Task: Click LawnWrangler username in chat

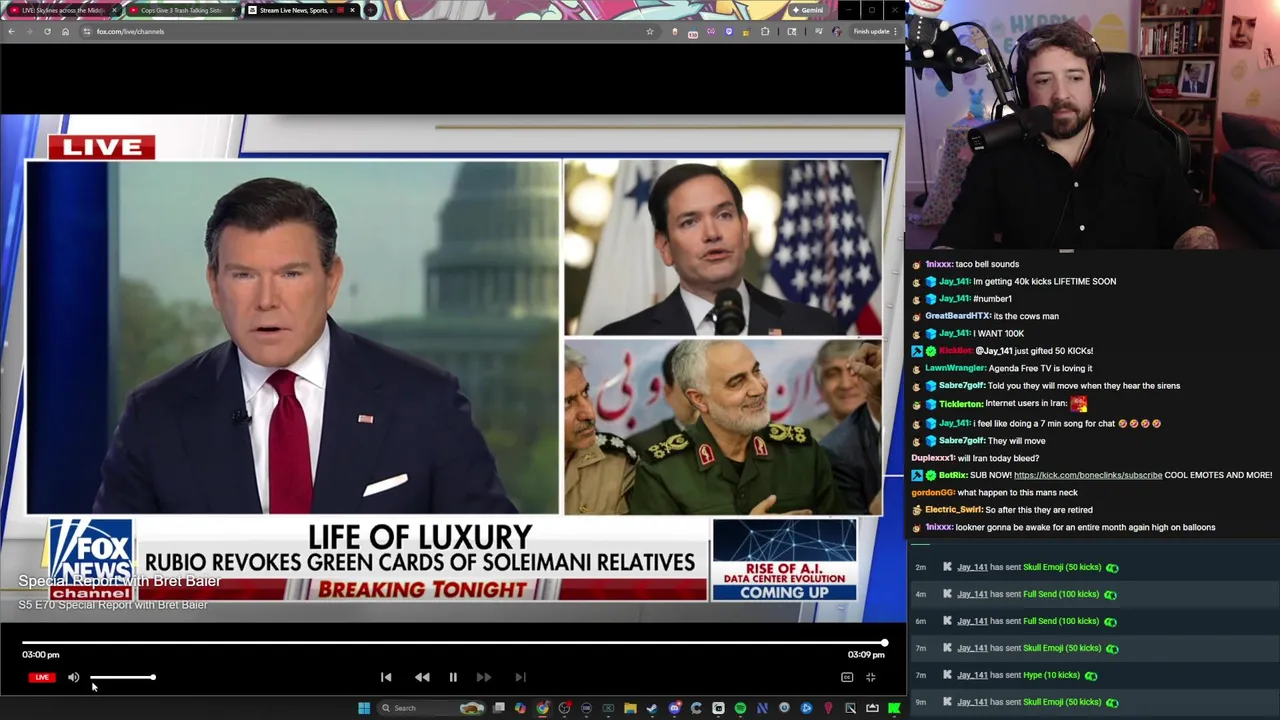Action: pyautogui.click(x=955, y=368)
